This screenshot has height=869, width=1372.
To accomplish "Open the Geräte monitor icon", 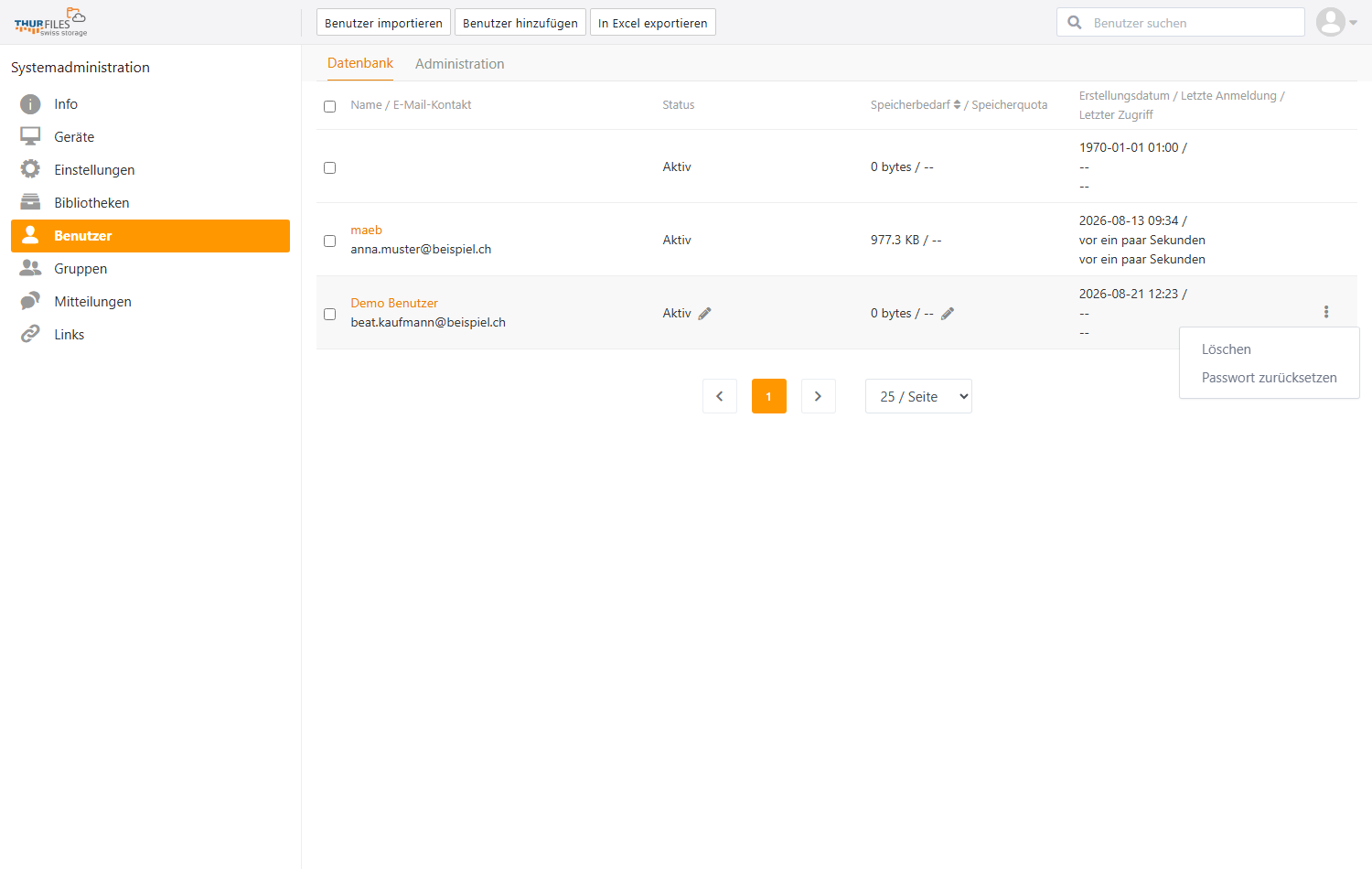I will [x=30, y=136].
